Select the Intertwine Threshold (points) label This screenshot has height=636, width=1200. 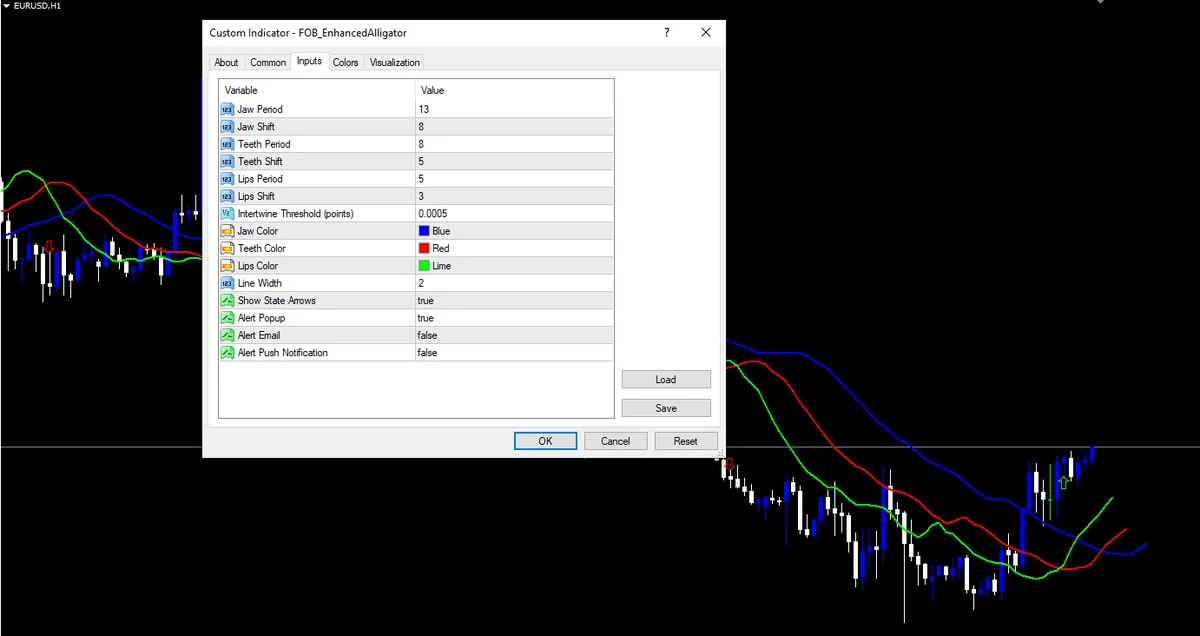tap(295, 213)
